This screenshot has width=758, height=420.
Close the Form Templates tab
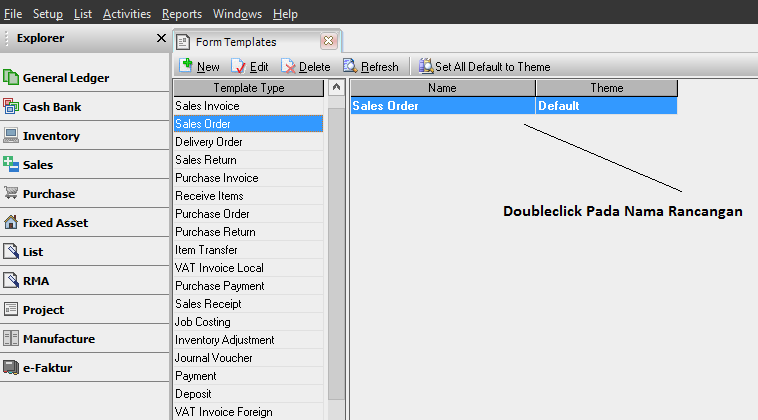[x=328, y=41]
